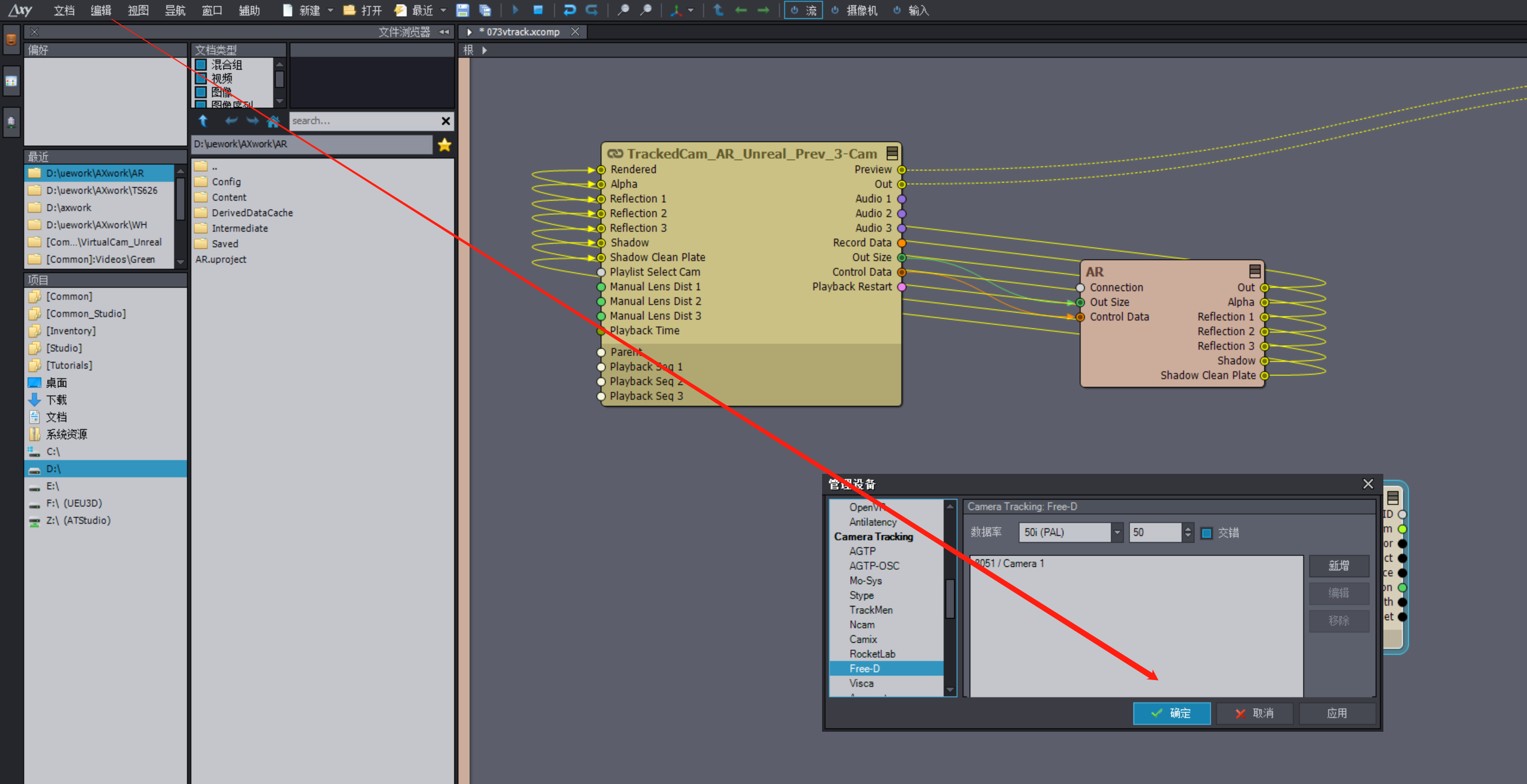Click the 新增 add button
Screen dimensions: 1527x784
click(x=1339, y=565)
